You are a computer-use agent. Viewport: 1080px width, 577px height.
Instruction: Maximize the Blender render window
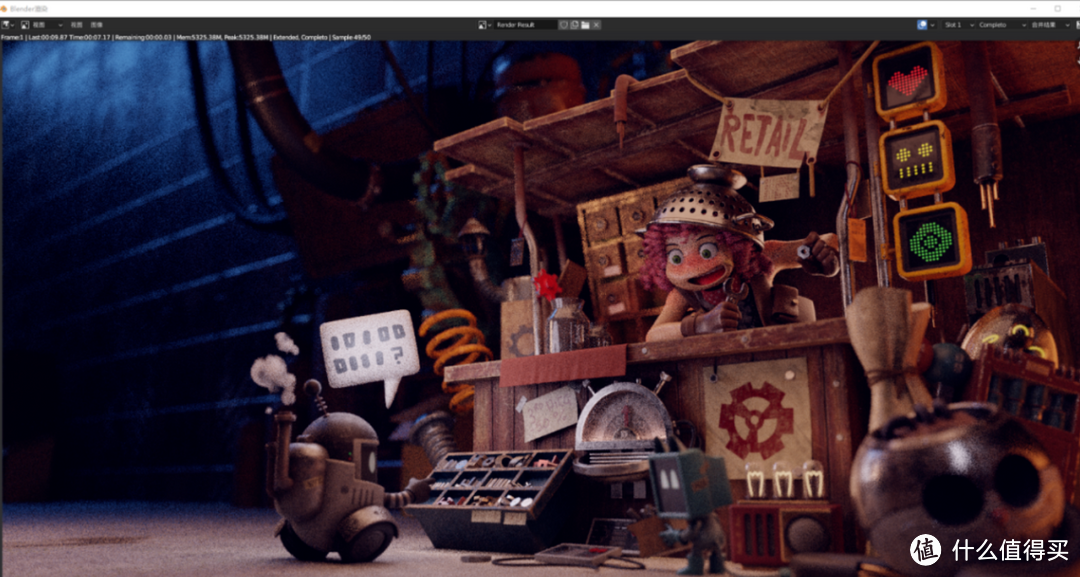click(1058, 8)
